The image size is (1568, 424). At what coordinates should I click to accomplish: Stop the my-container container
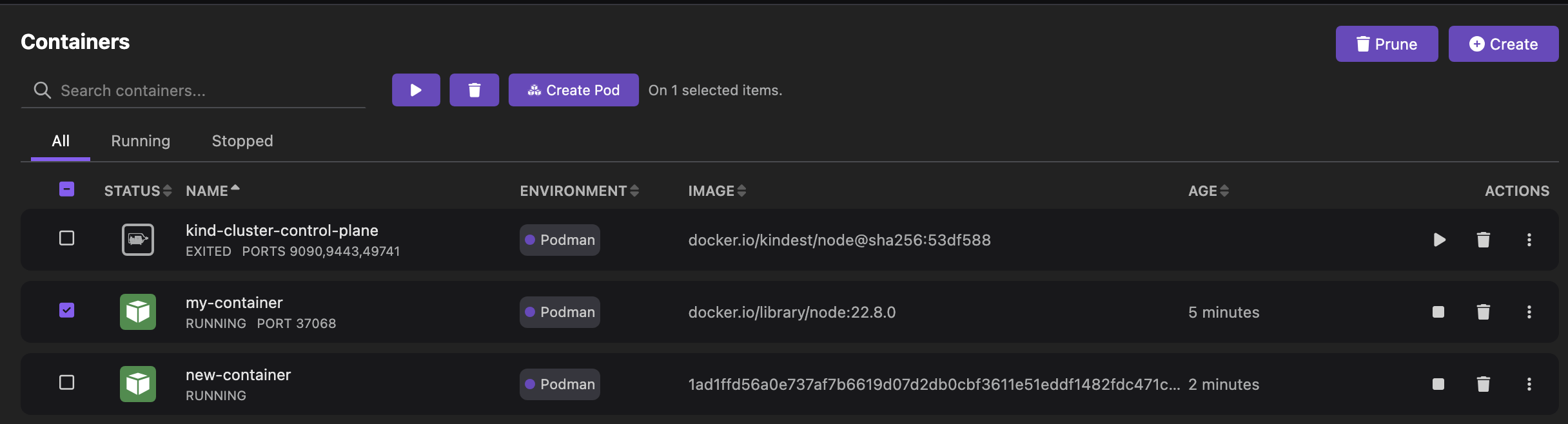coord(1438,312)
